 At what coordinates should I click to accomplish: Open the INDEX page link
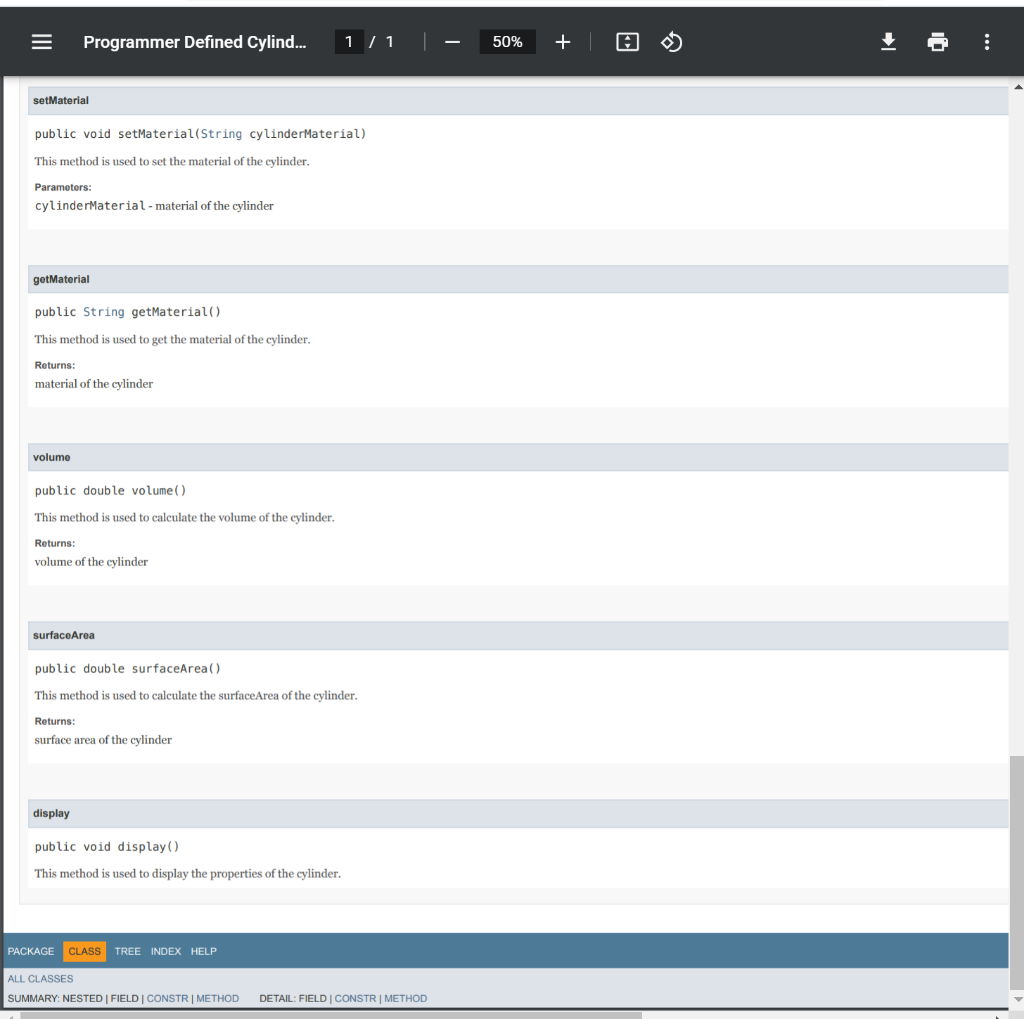(165, 951)
